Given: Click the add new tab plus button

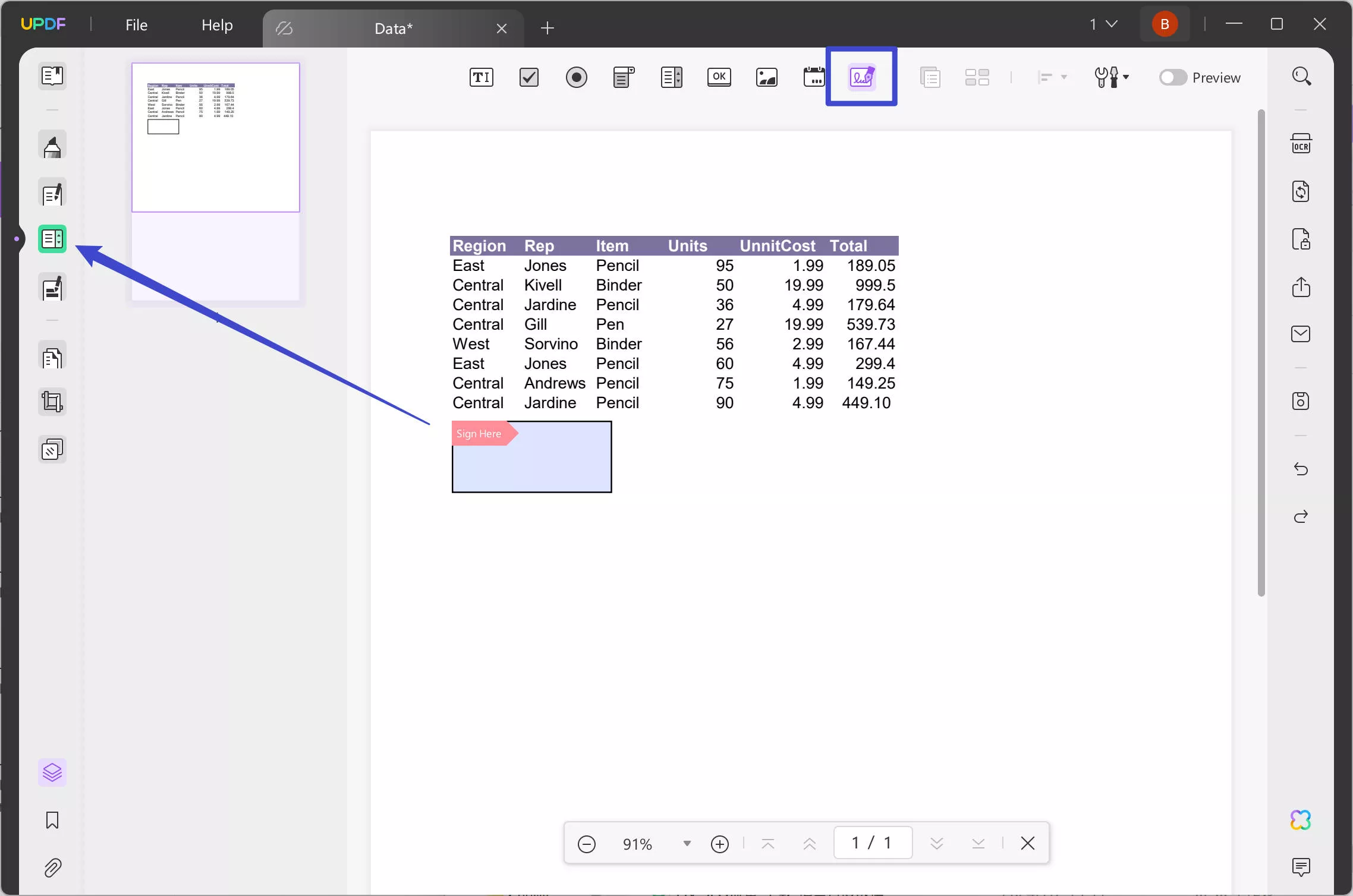Looking at the screenshot, I should tap(548, 27).
